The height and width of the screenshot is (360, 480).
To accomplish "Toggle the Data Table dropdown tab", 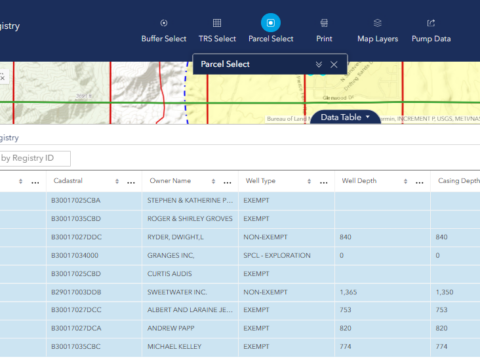I will 345,117.
